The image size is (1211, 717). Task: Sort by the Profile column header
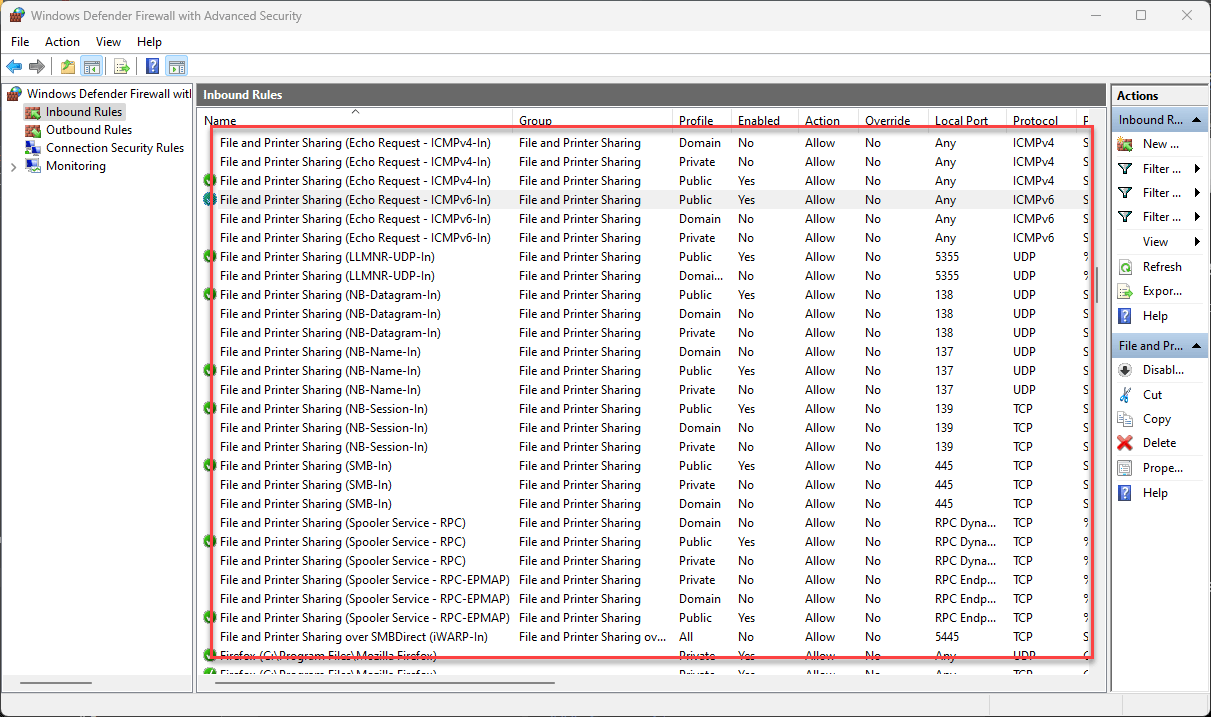click(x=703, y=120)
